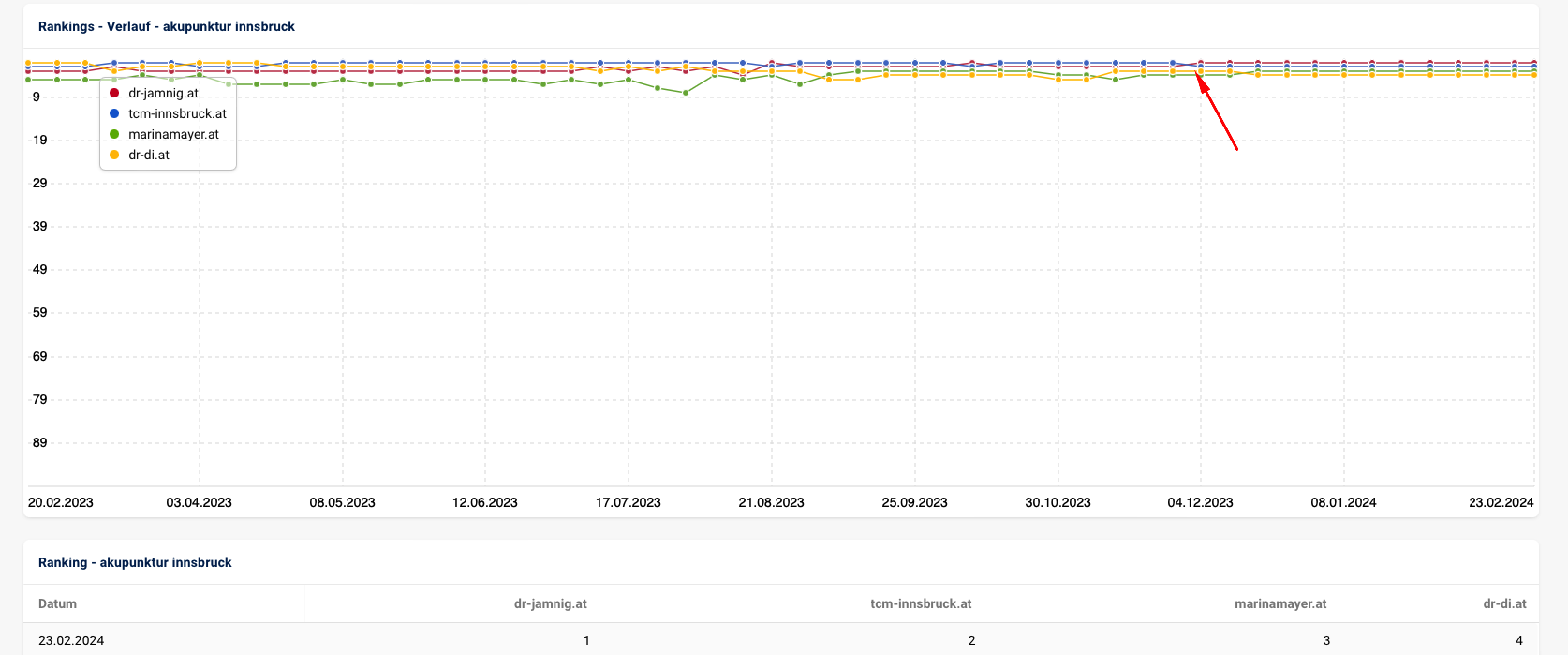Click the 21.08.2023 x-axis date label
The width and height of the screenshot is (1568, 655).
[x=772, y=503]
